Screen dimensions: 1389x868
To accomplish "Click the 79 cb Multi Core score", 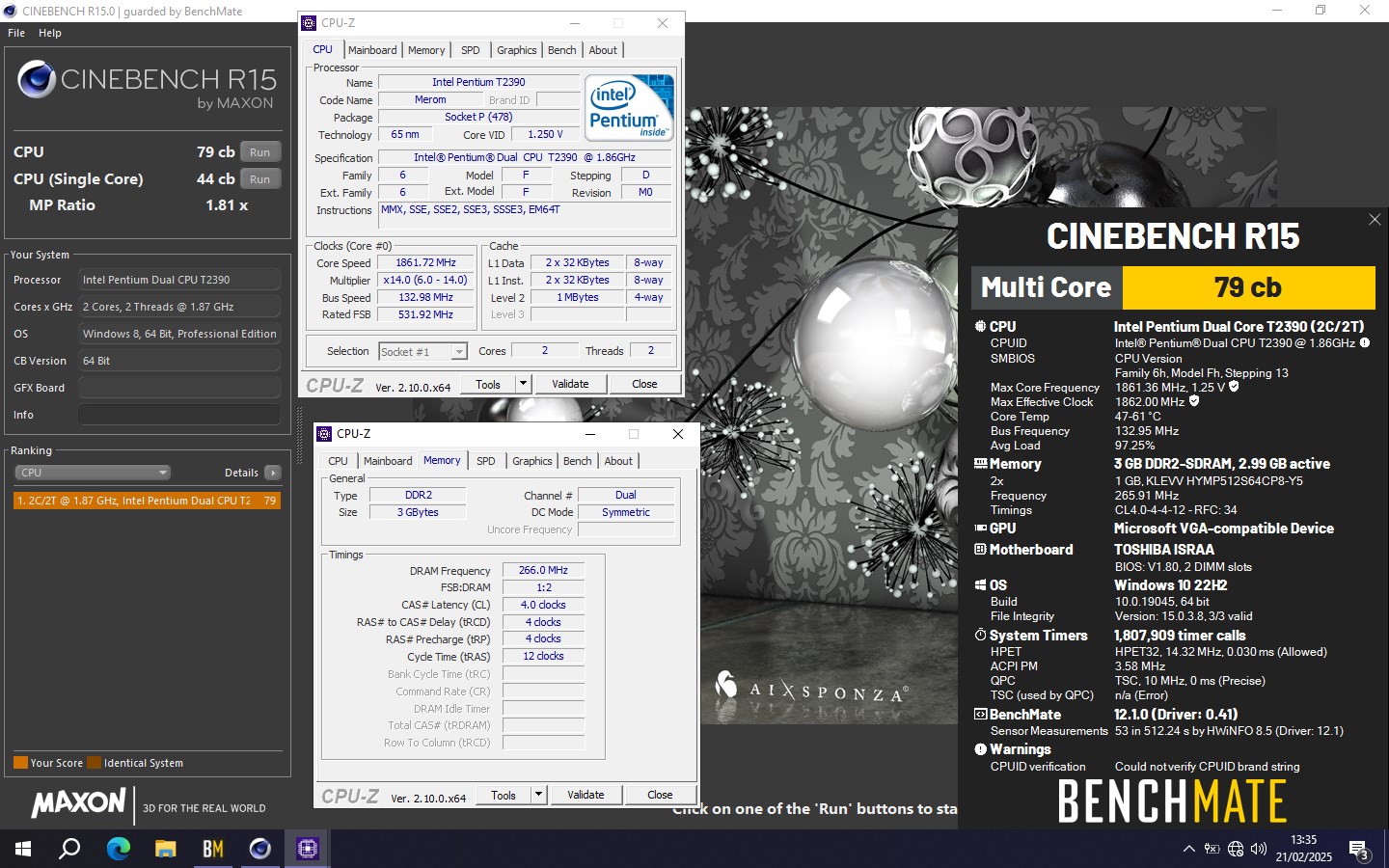I will coord(1248,287).
